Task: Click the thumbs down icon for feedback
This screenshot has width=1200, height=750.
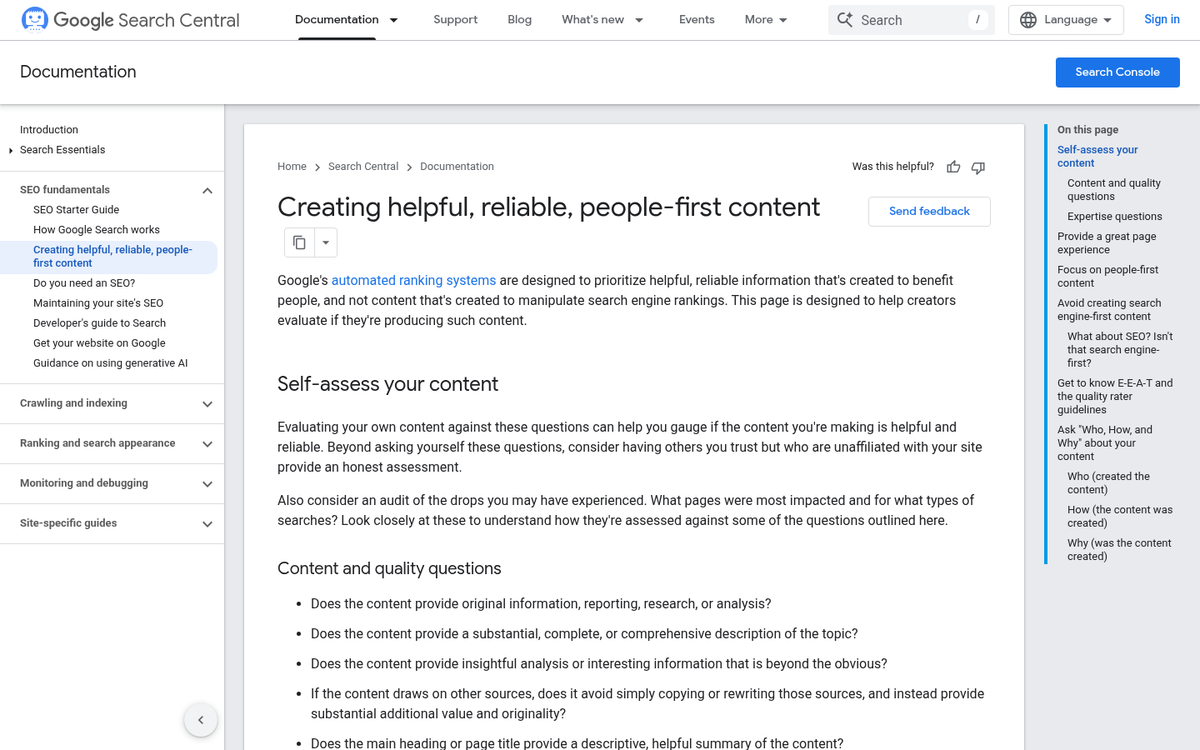Action: coord(978,167)
